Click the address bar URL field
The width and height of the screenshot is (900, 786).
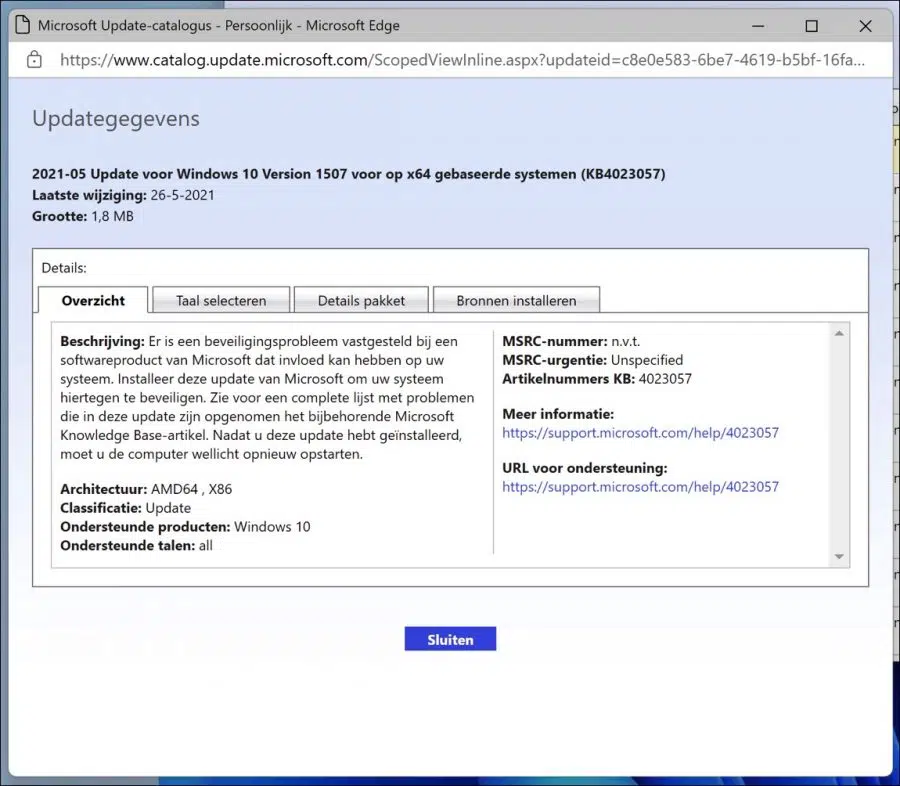tap(462, 60)
